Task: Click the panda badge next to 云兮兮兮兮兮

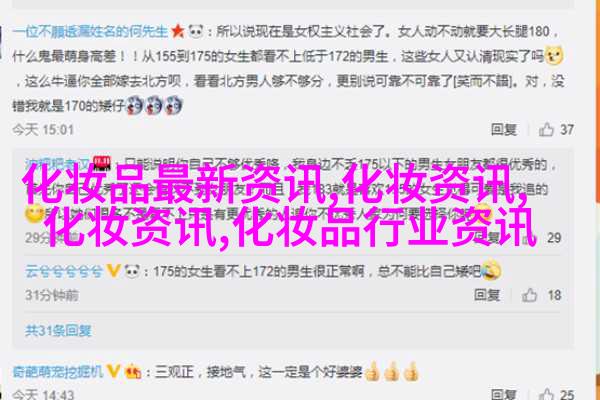Action: point(132,271)
